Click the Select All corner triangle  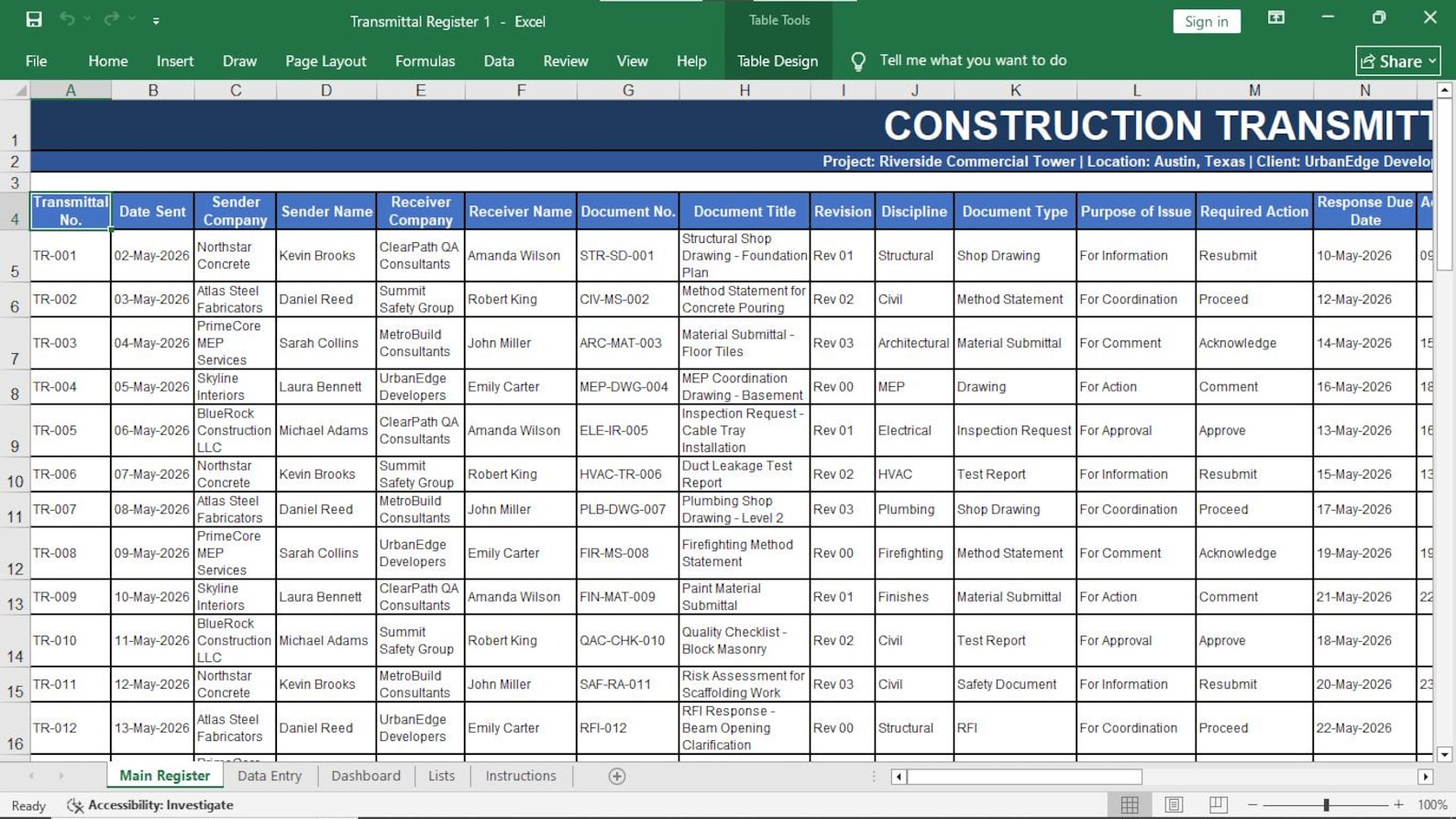(x=20, y=91)
